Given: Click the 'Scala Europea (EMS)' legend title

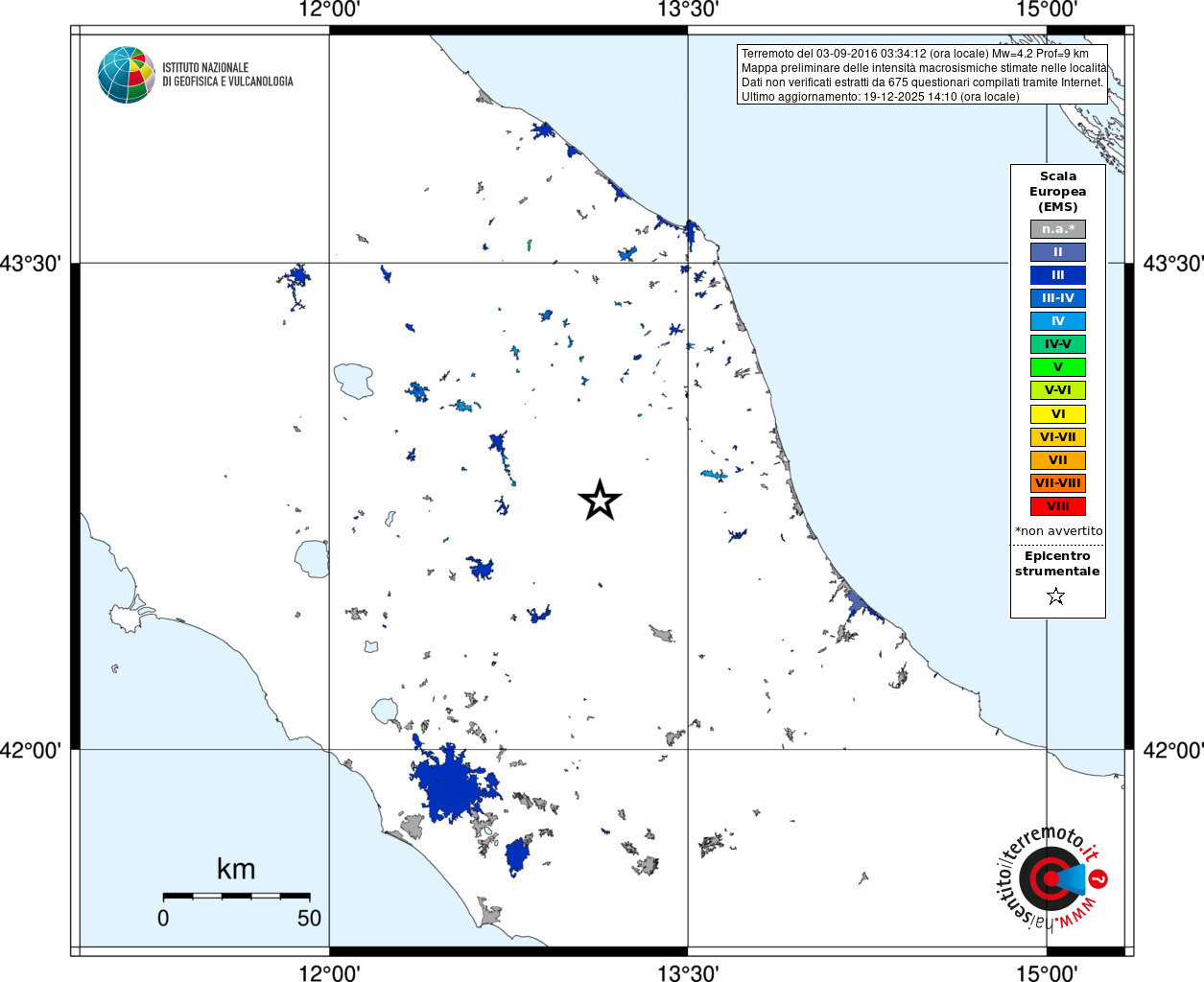Looking at the screenshot, I should [1058, 191].
